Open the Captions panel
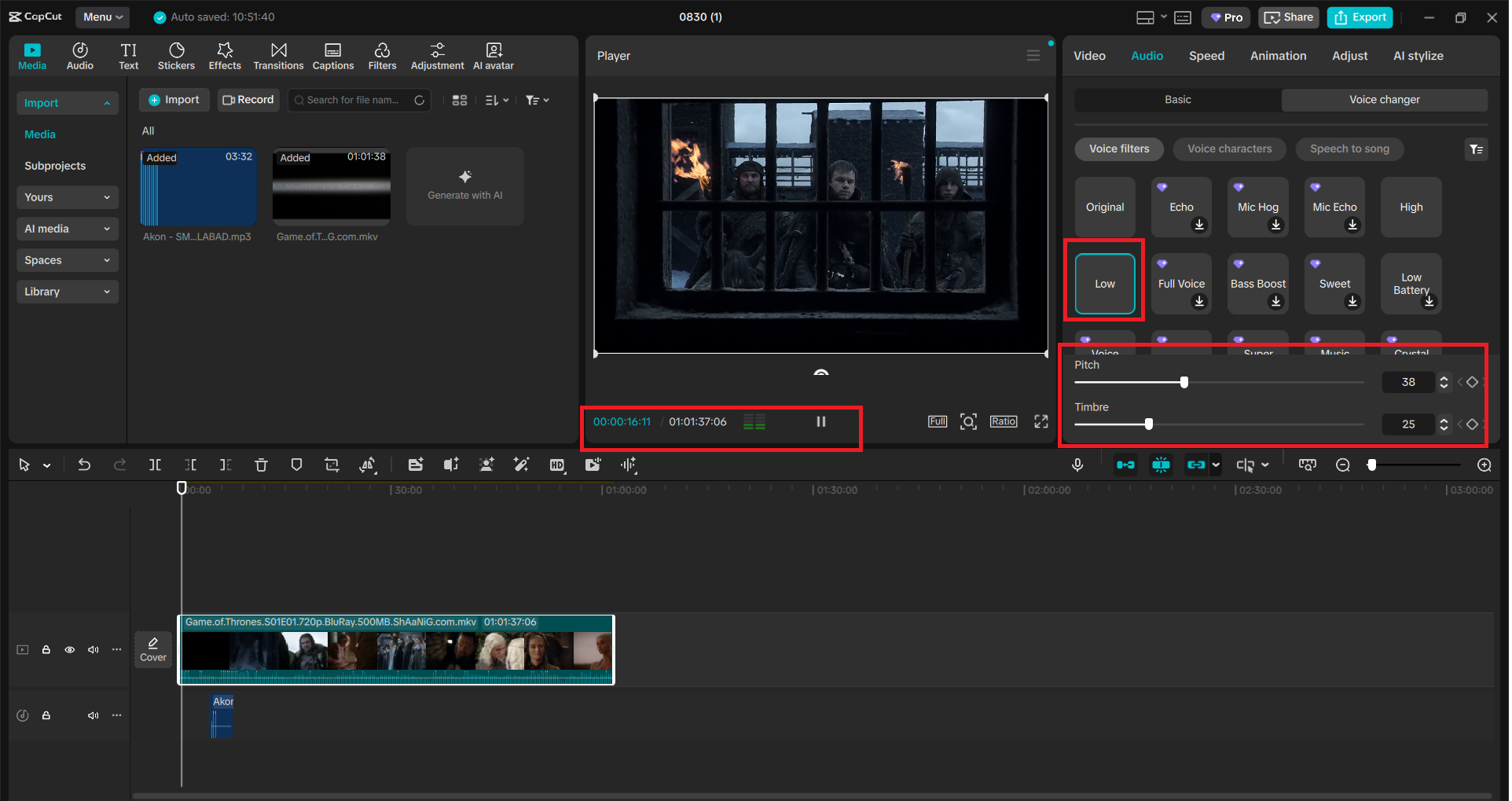This screenshot has height=801, width=1512. click(x=333, y=57)
